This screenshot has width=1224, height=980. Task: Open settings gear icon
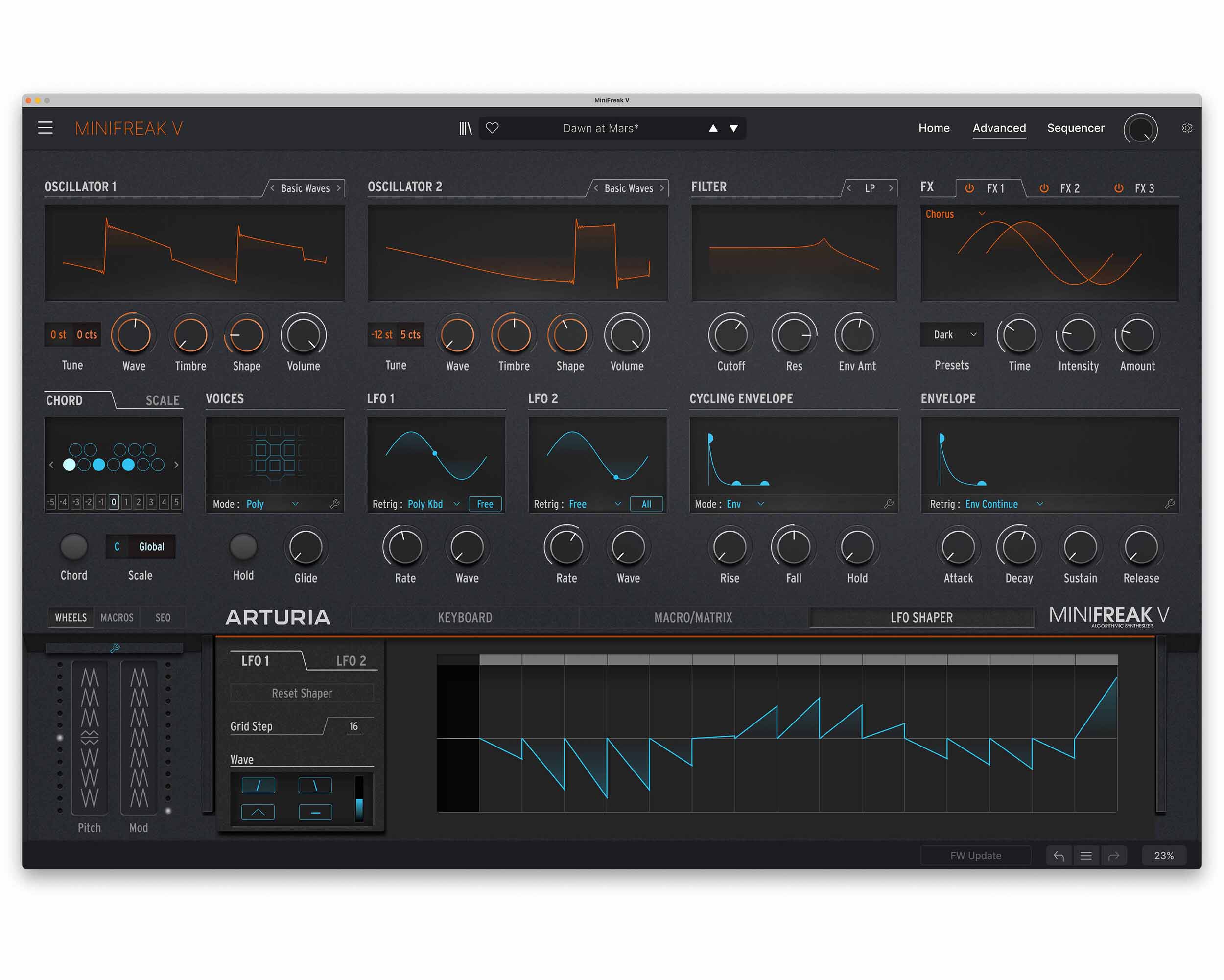[1187, 128]
